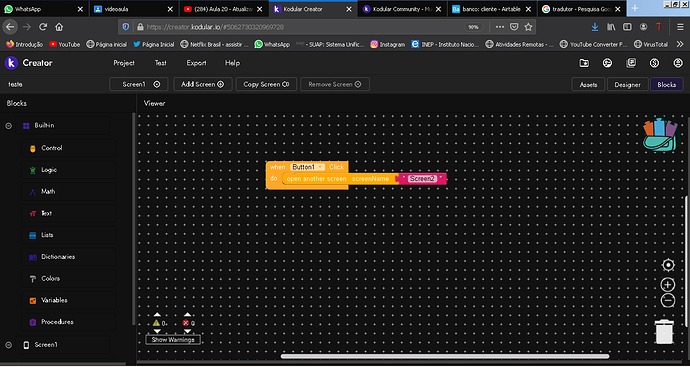Open the Logic blocks category
This screenshot has height=367, width=690.
tap(69, 170)
